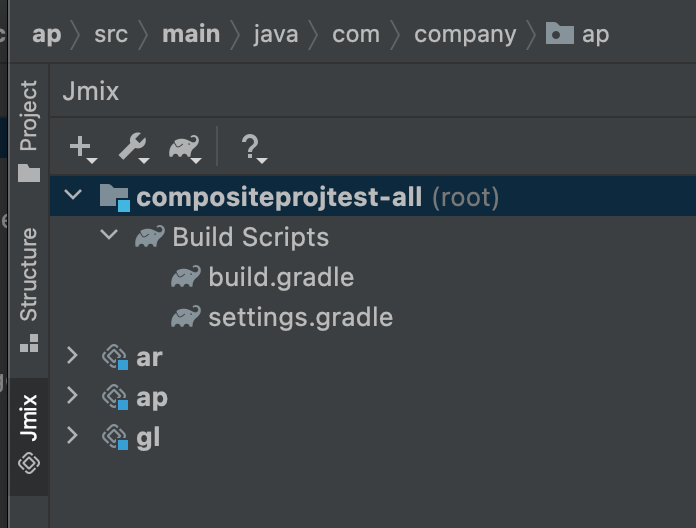The width and height of the screenshot is (696, 528).
Task: Switch to the Project tool window tab
Action: [29, 131]
